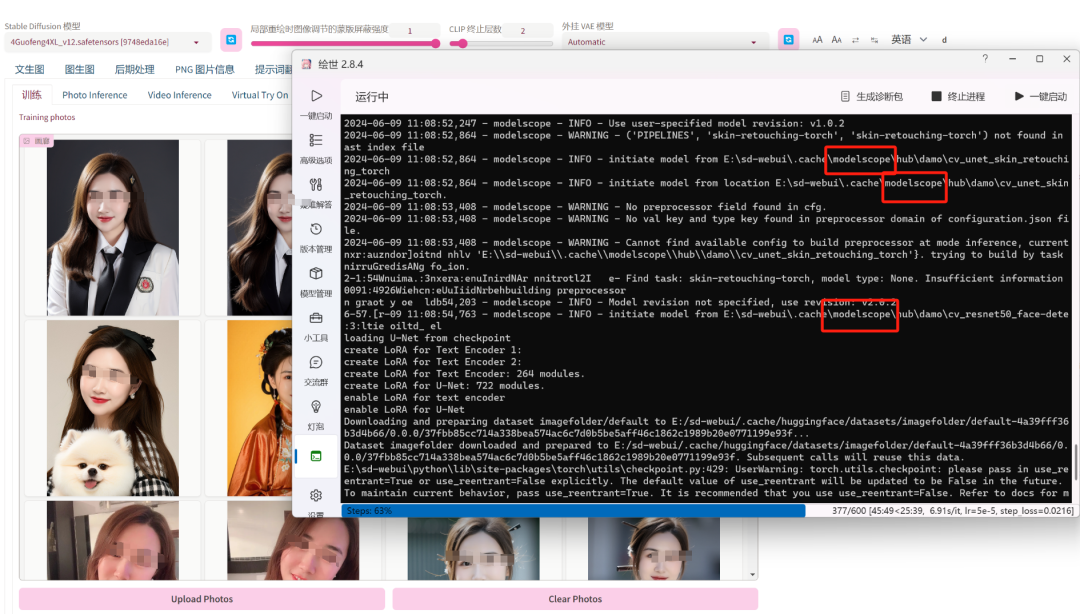The image size is (1080, 614).
Task: Open 模型管理 model management in sidebar
Action: (316, 281)
